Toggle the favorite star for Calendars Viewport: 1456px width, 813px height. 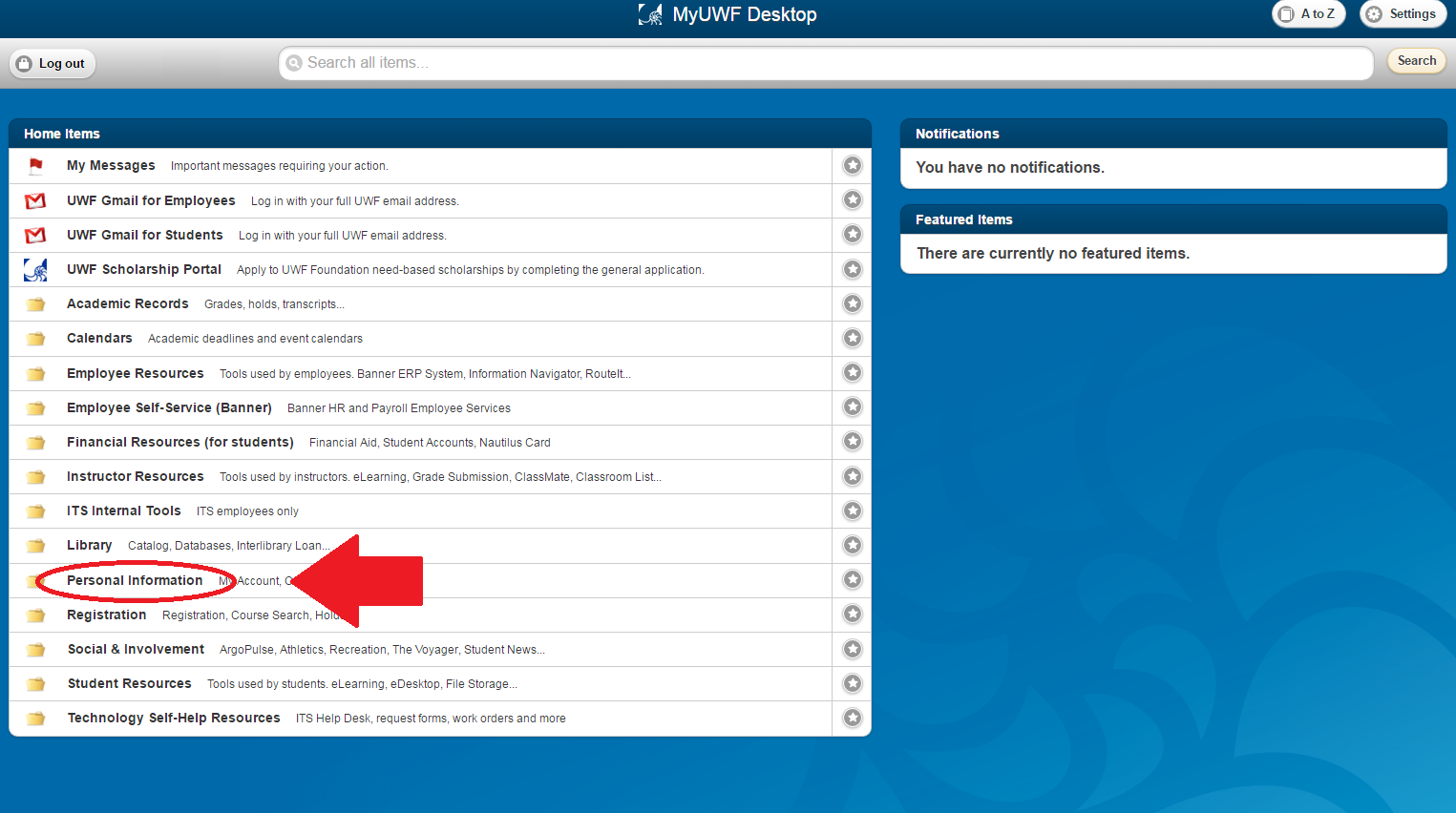pyautogui.click(x=853, y=338)
